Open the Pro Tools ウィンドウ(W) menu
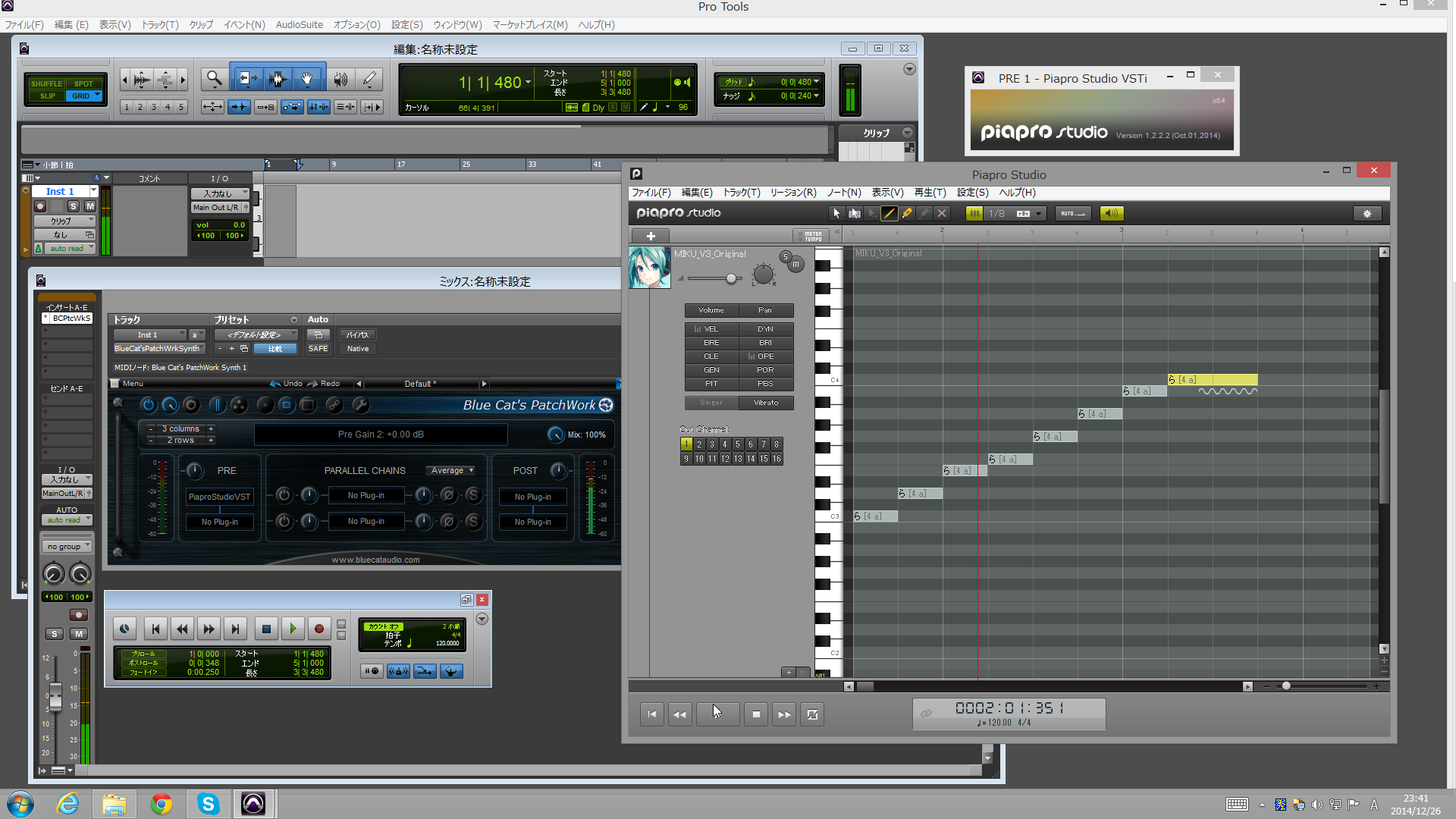 coord(457,25)
